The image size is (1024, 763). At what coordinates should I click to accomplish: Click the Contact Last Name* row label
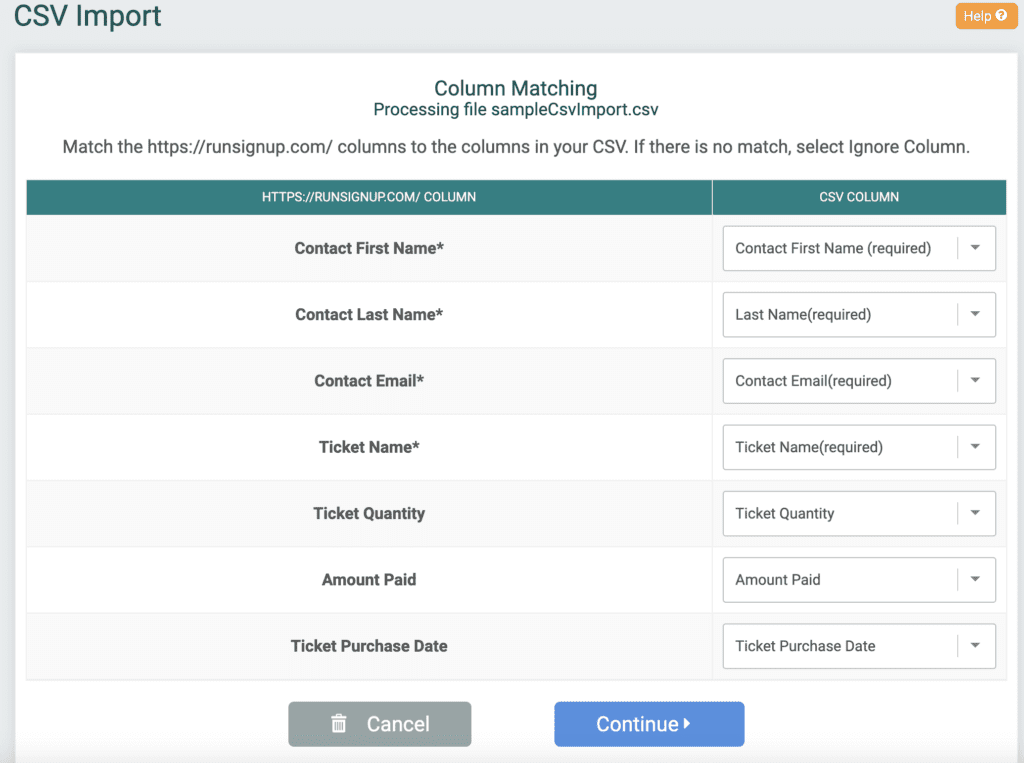pos(369,314)
